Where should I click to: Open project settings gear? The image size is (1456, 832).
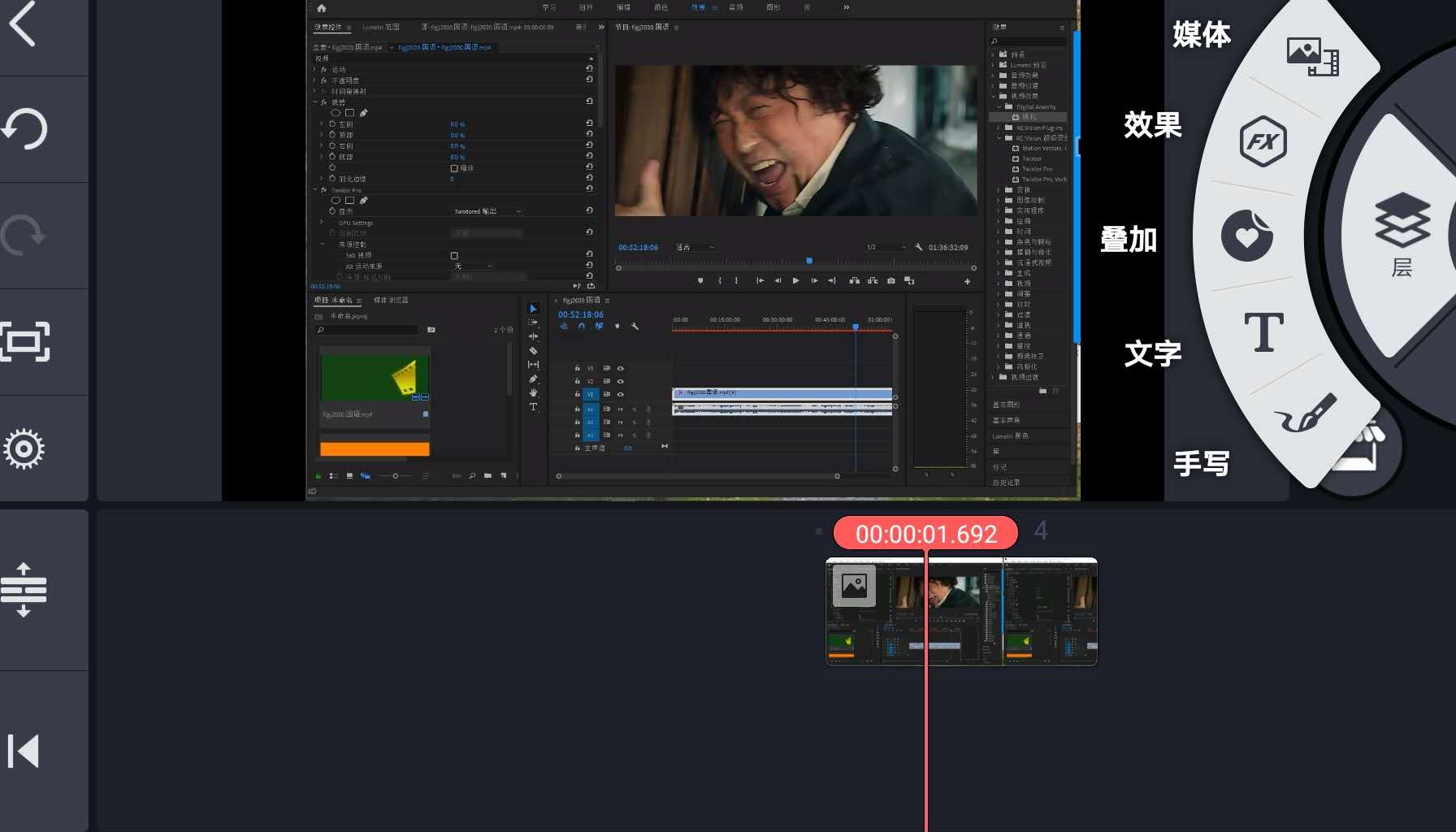pyautogui.click(x=24, y=448)
